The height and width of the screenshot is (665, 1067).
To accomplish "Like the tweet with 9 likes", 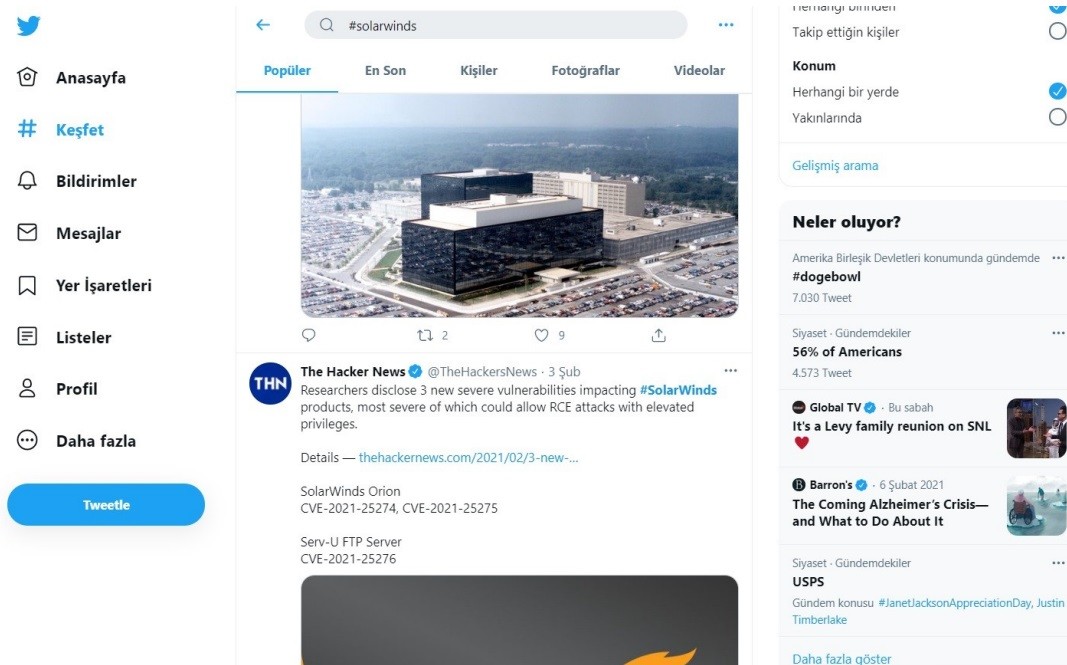I will (542, 336).
